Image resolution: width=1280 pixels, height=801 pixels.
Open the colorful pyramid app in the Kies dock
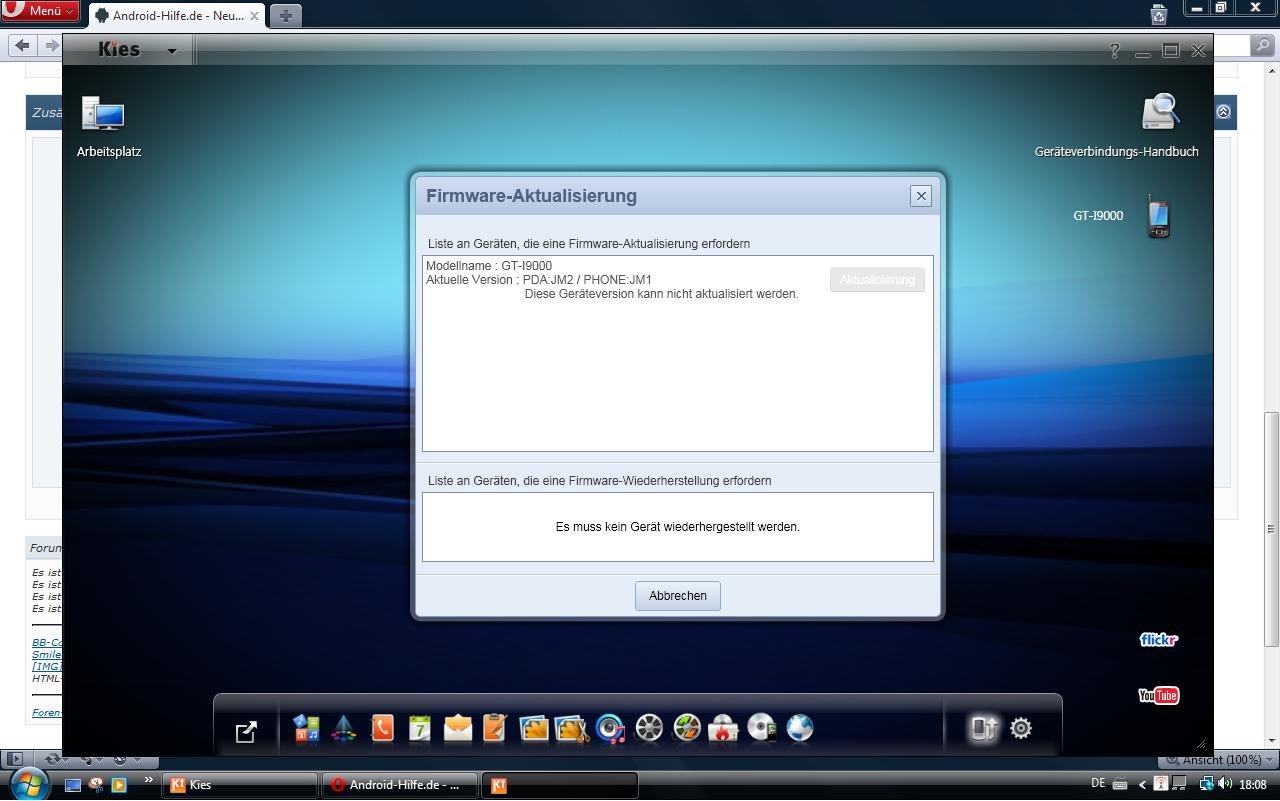[x=344, y=728]
